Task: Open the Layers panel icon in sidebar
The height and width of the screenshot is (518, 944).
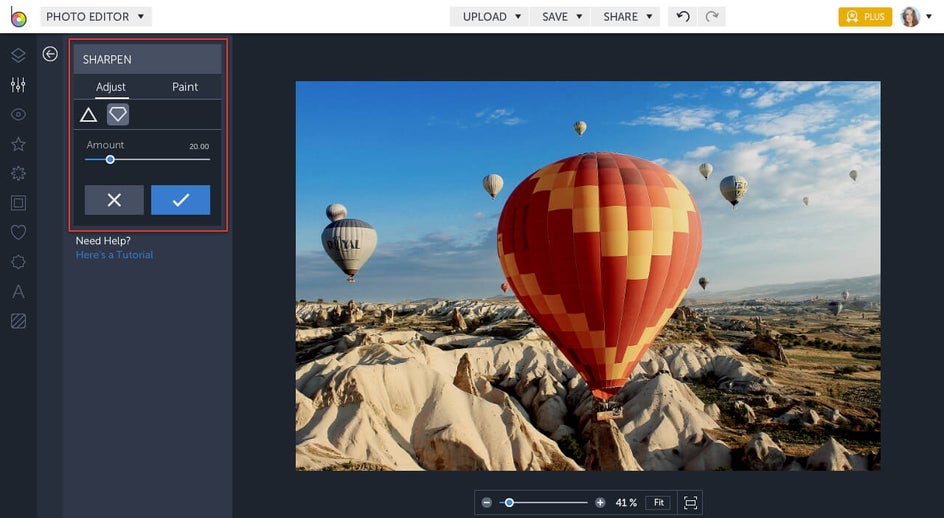Action: [x=18, y=55]
